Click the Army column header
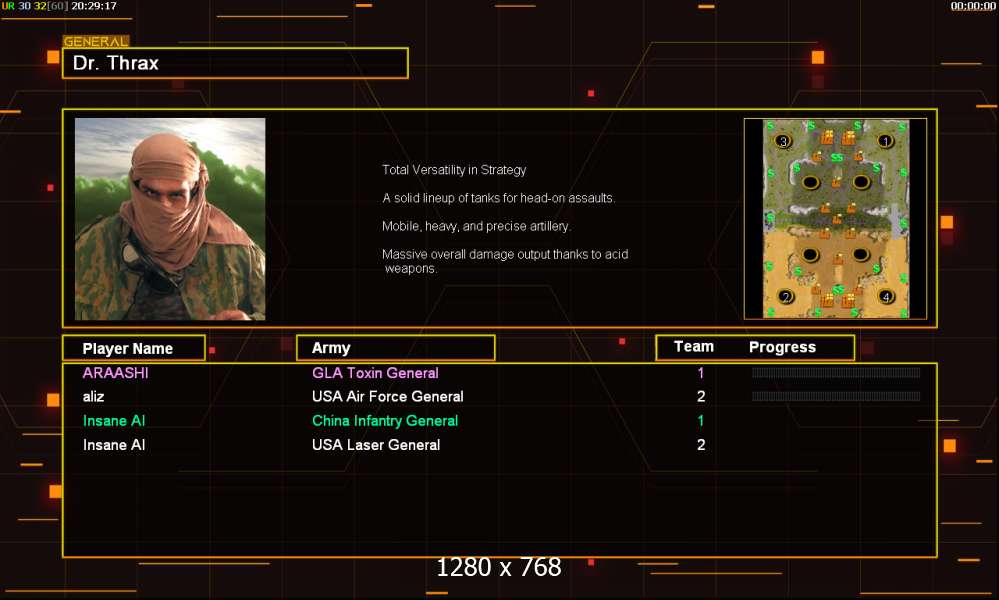 click(396, 348)
